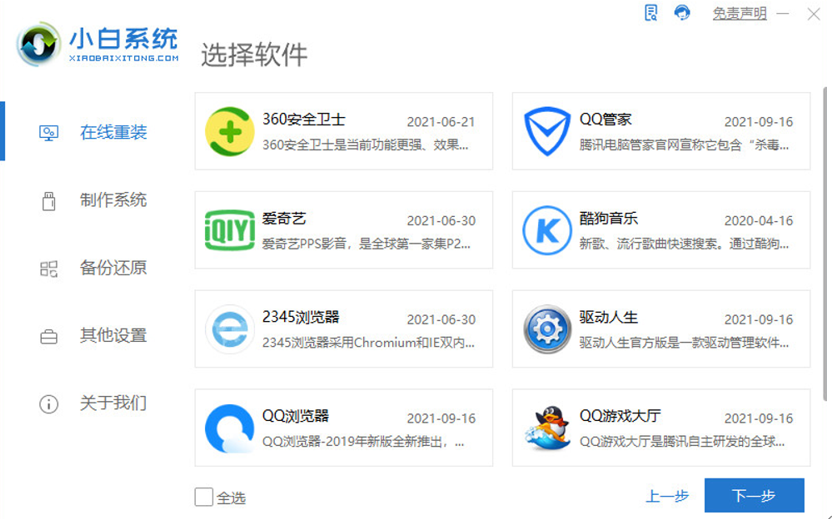Select the 爱奇艺 title text
The width and height of the screenshot is (832, 519).
tap(284, 218)
